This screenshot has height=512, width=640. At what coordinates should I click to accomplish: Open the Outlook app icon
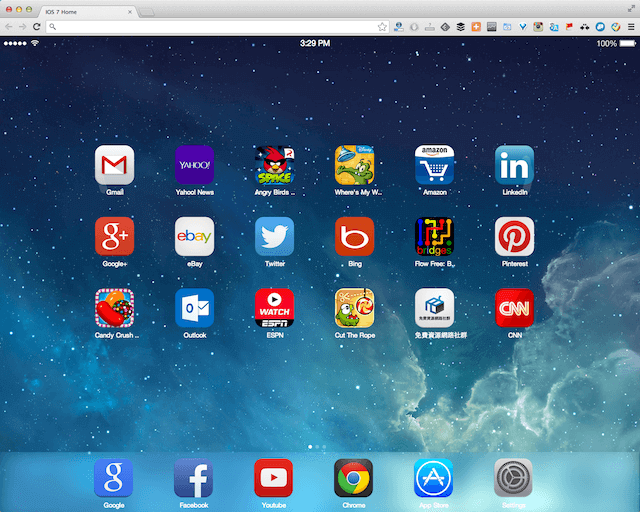pos(194,308)
